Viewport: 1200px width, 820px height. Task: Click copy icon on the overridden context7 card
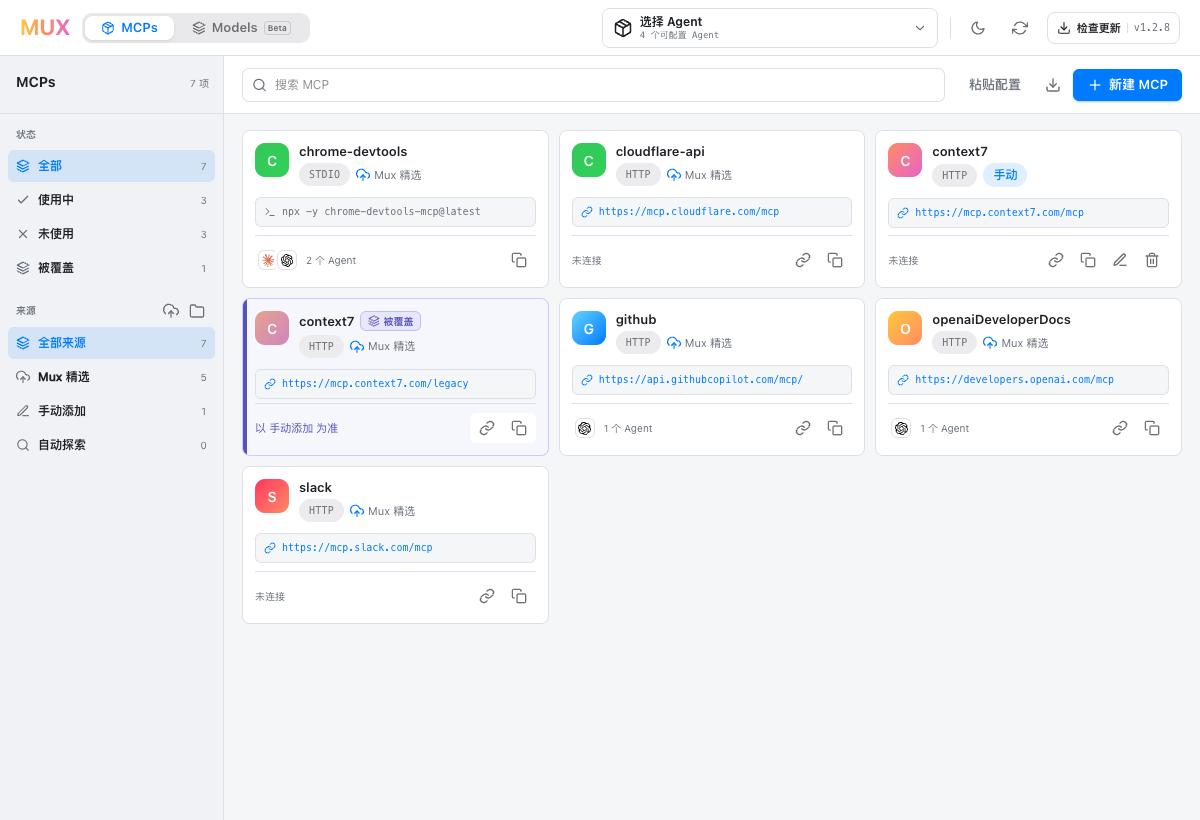519,428
